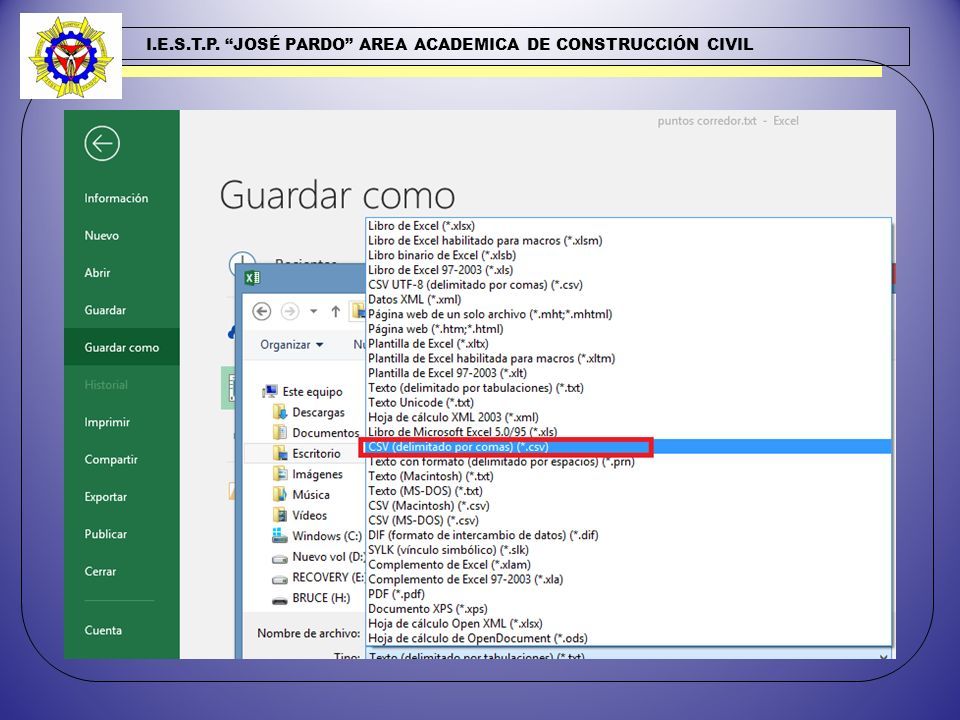Image resolution: width=960 pixels, height=720 pixels.
Task: Select Publicar in the backstage menu
Action: tap(106, 534)
